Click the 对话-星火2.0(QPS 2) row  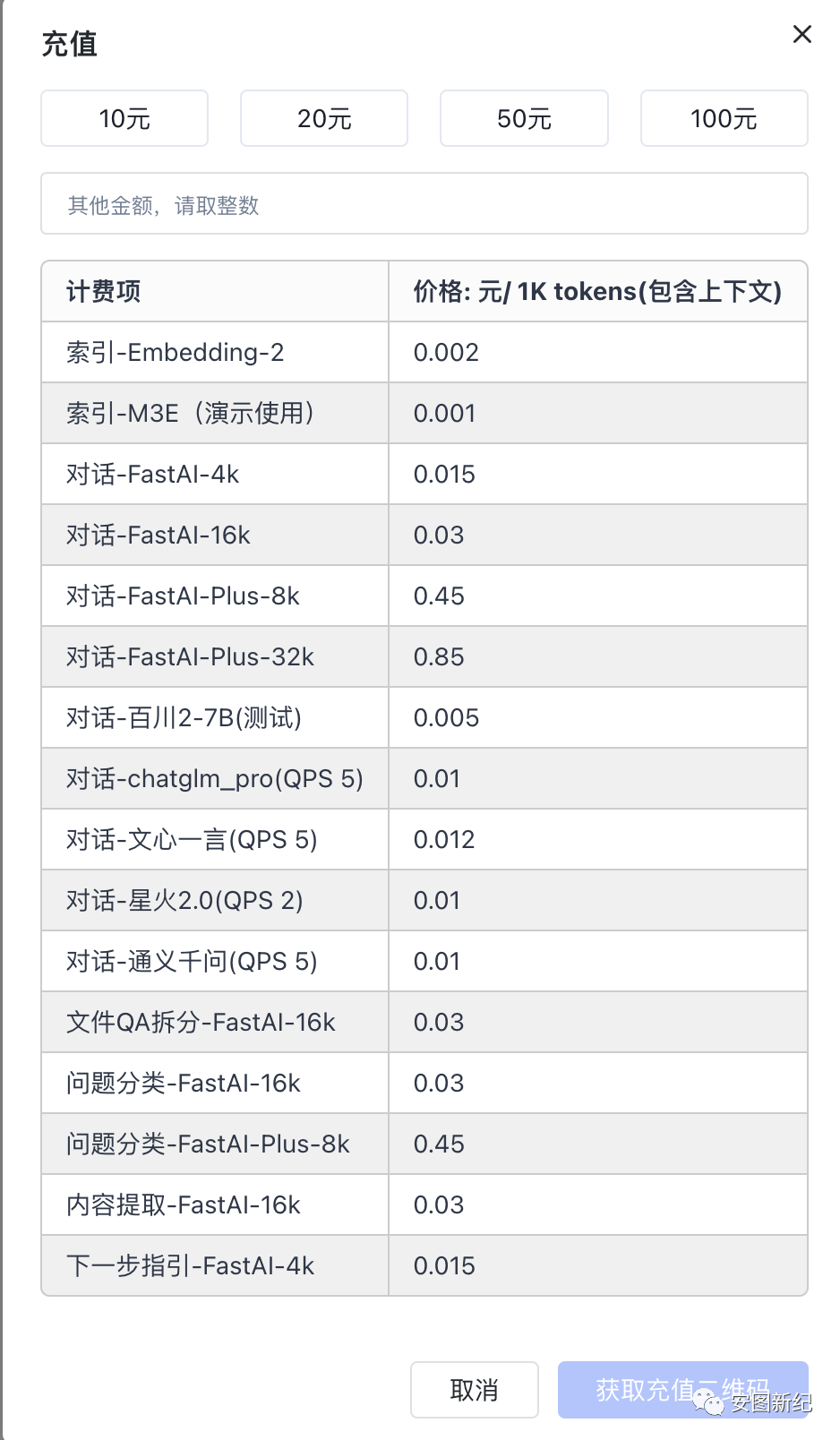pos(184,901)
